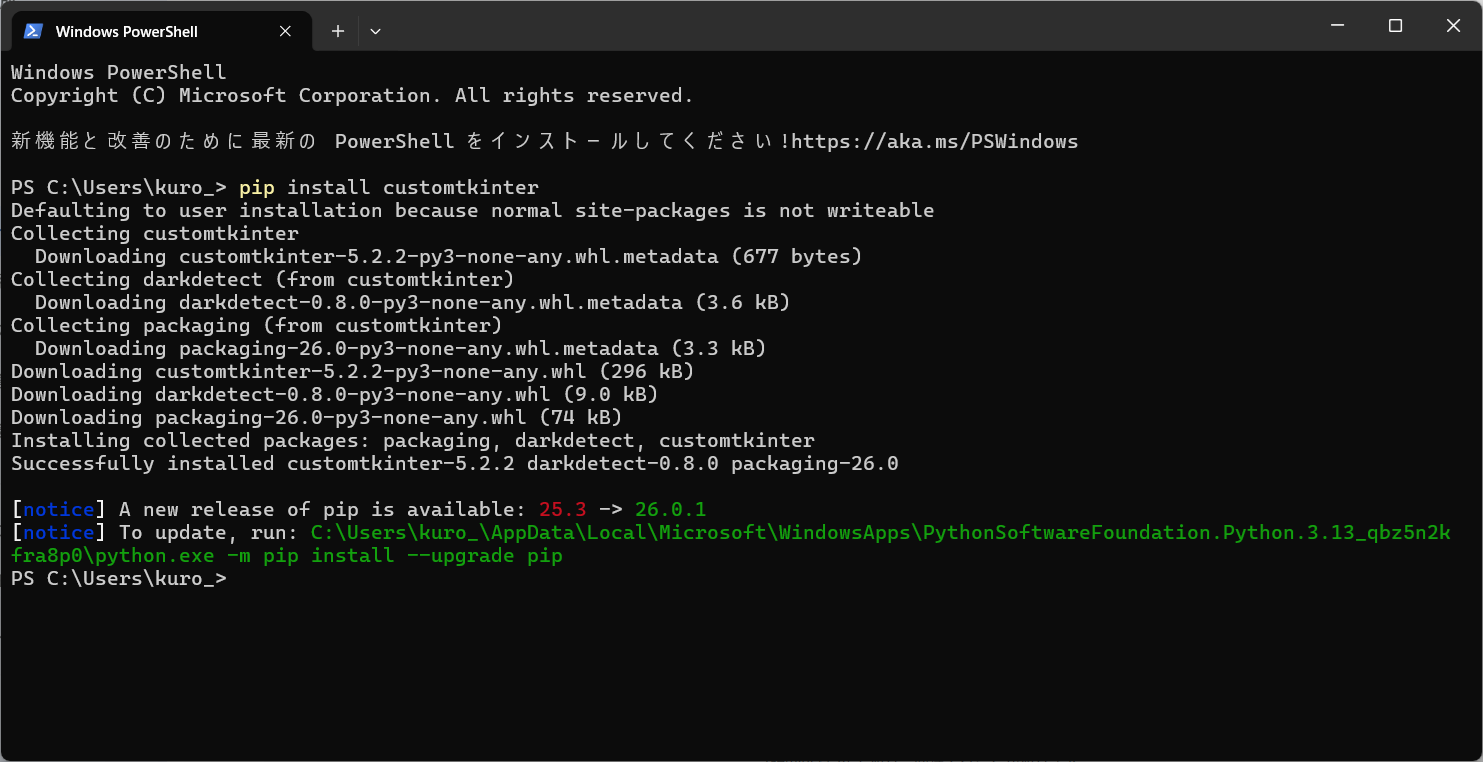This screenshot has width=1483, height=762.
Task: Click the green python.exe upgrade command path
Action: pyautogui.click(x=880, y=533)
